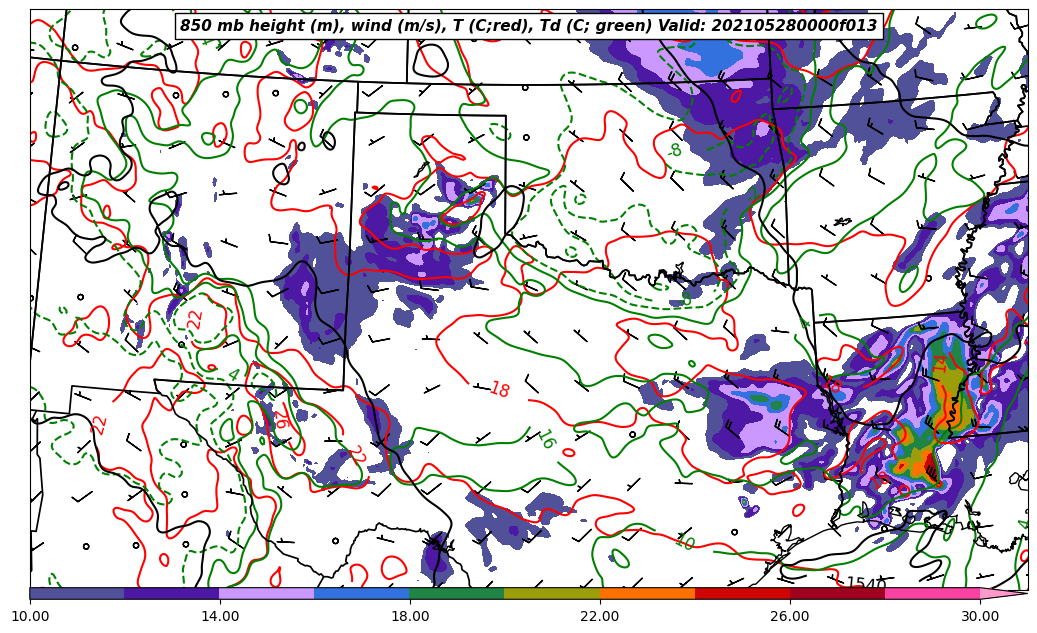The height and width of the screenshot is (633, 1037).
Task: Click the 10.00 colorbar tick label
Action: (x=30, y=616)
